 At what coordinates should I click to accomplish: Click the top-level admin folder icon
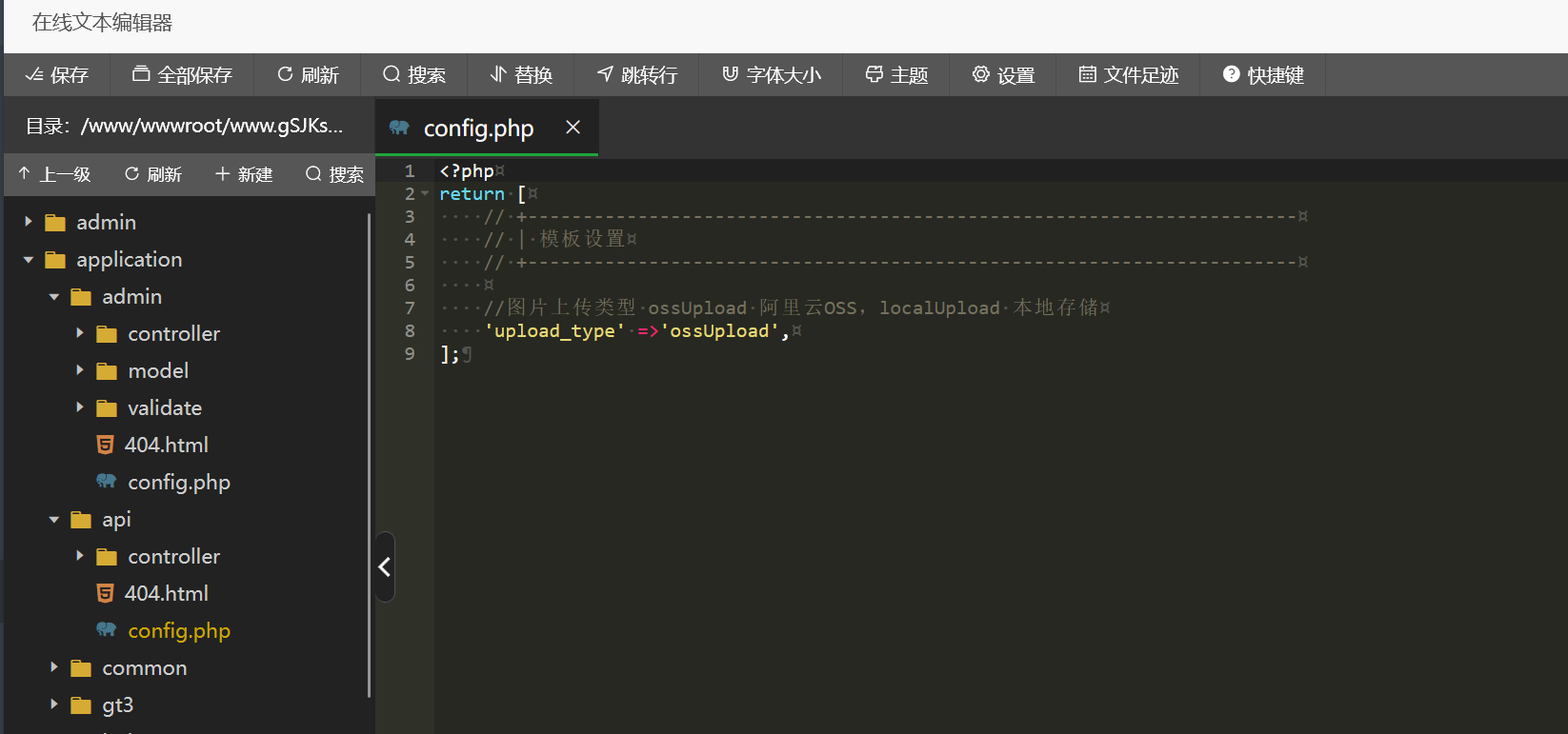[x=55, y=223]
